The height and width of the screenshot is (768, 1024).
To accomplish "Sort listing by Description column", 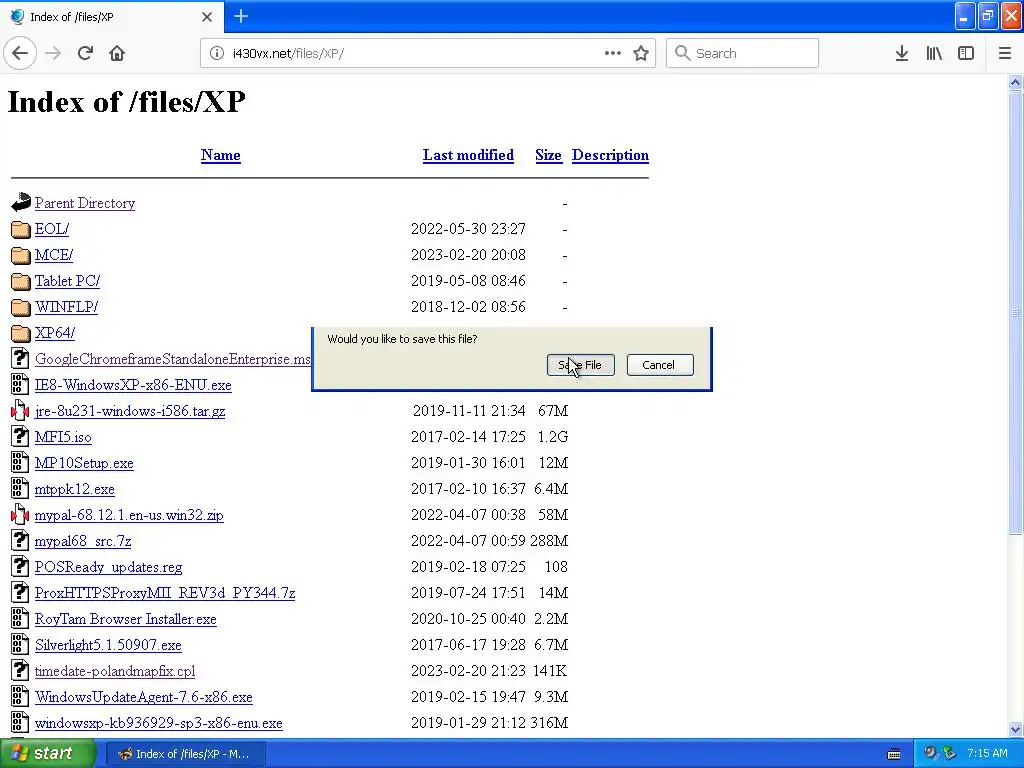I will pyautogui.click(x=610, y=155).
